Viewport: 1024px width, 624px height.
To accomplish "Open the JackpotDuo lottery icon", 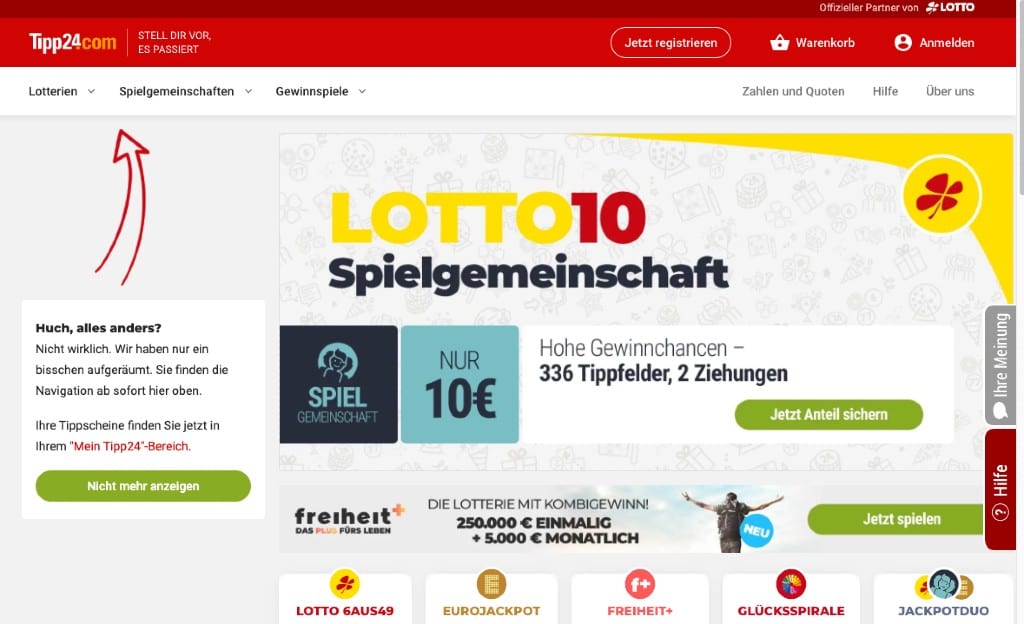I will pos(943,585).
